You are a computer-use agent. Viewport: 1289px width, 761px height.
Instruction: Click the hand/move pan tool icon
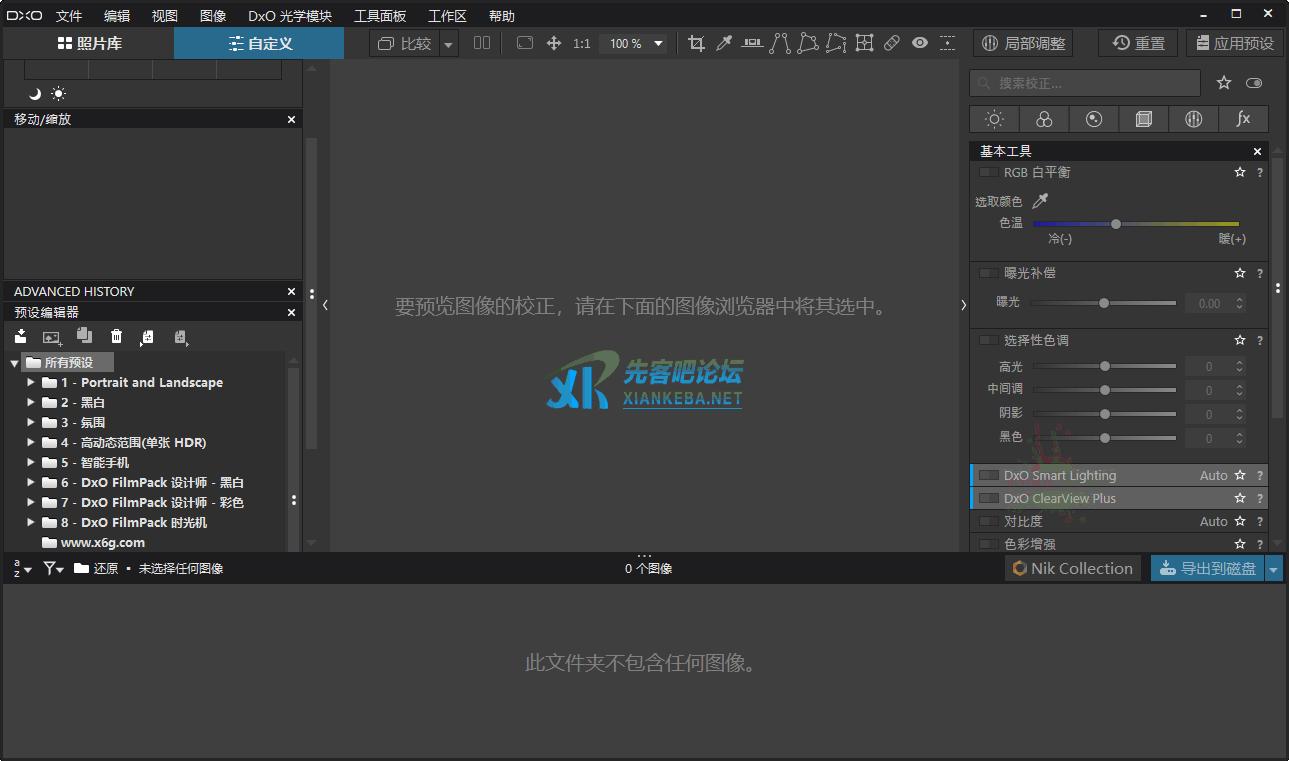553,43
